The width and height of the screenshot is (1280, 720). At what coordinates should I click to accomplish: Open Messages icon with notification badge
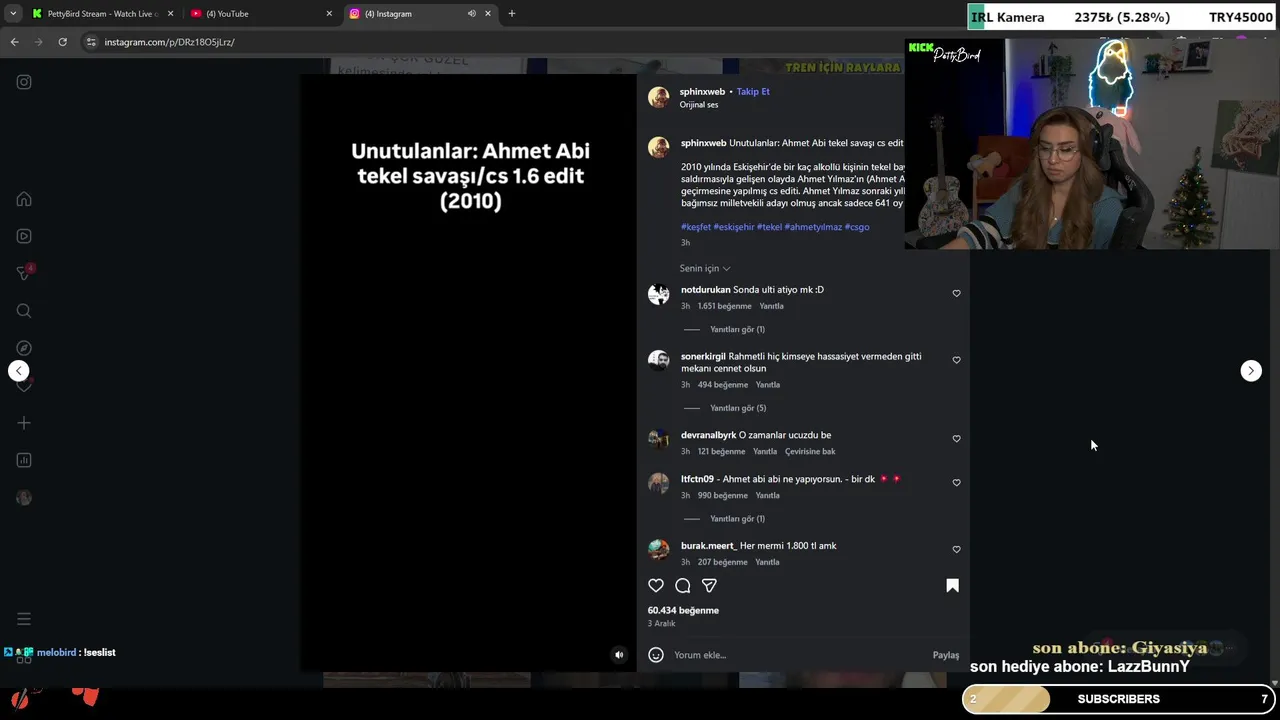[x=24, y=273]
